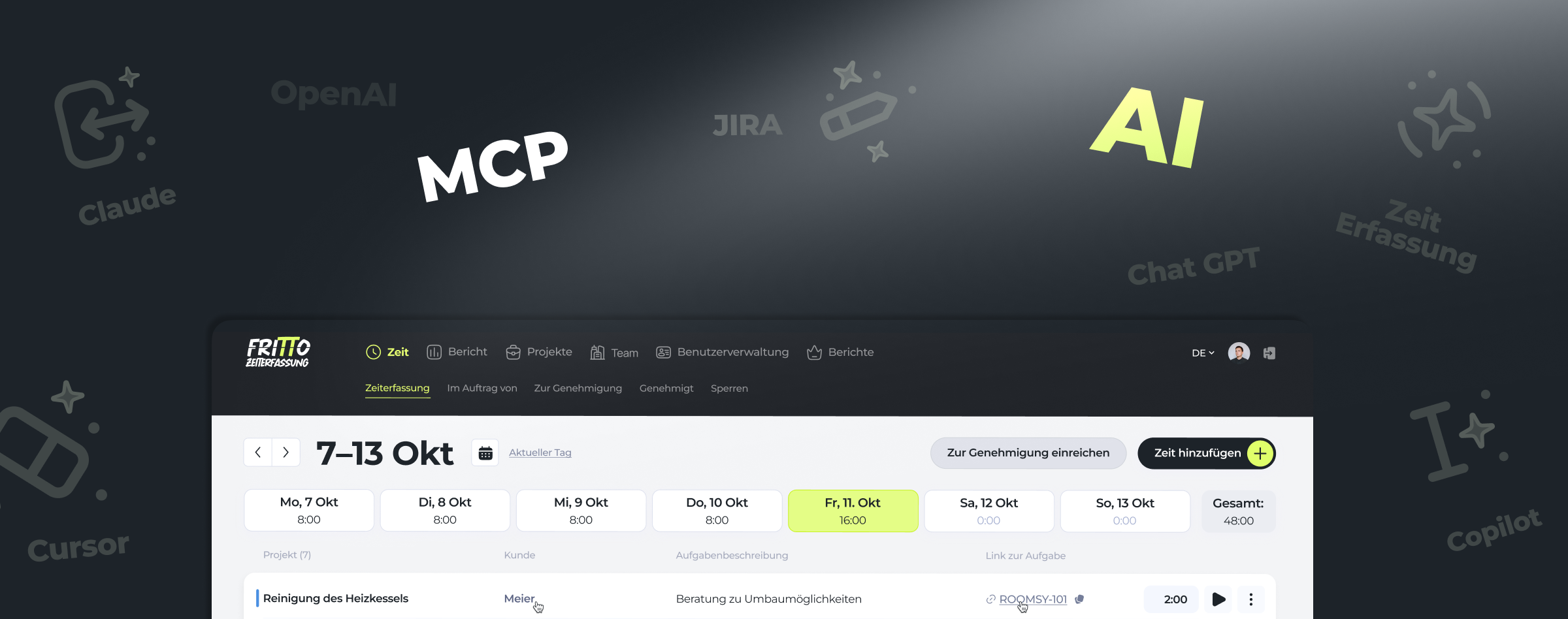1568x619 pixels.
Task: Click the Fritto Zeiterfassung logo
Action: tap(278, 353)
